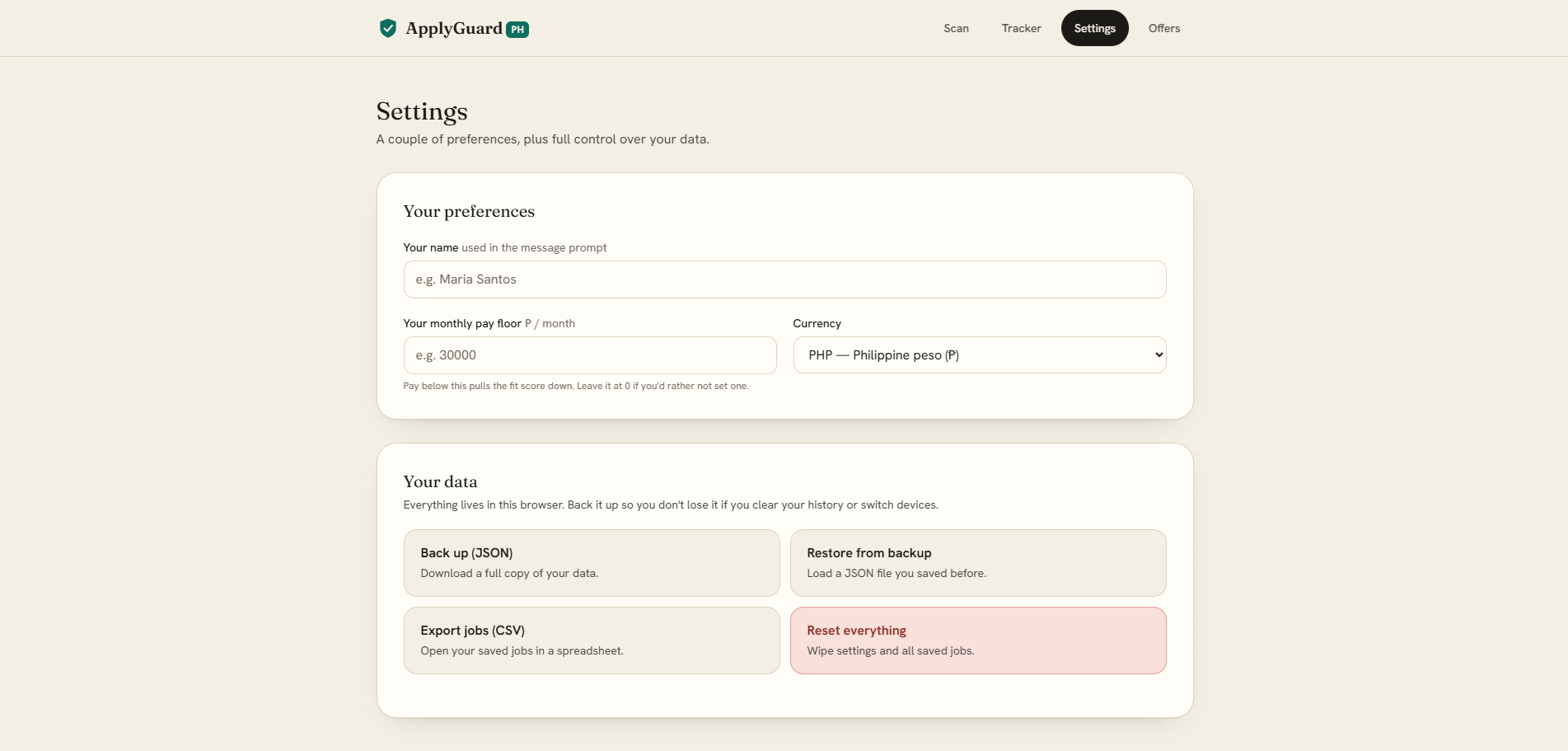
Task: Click the PH badge next to ApplyGuard
Action: 517,30
